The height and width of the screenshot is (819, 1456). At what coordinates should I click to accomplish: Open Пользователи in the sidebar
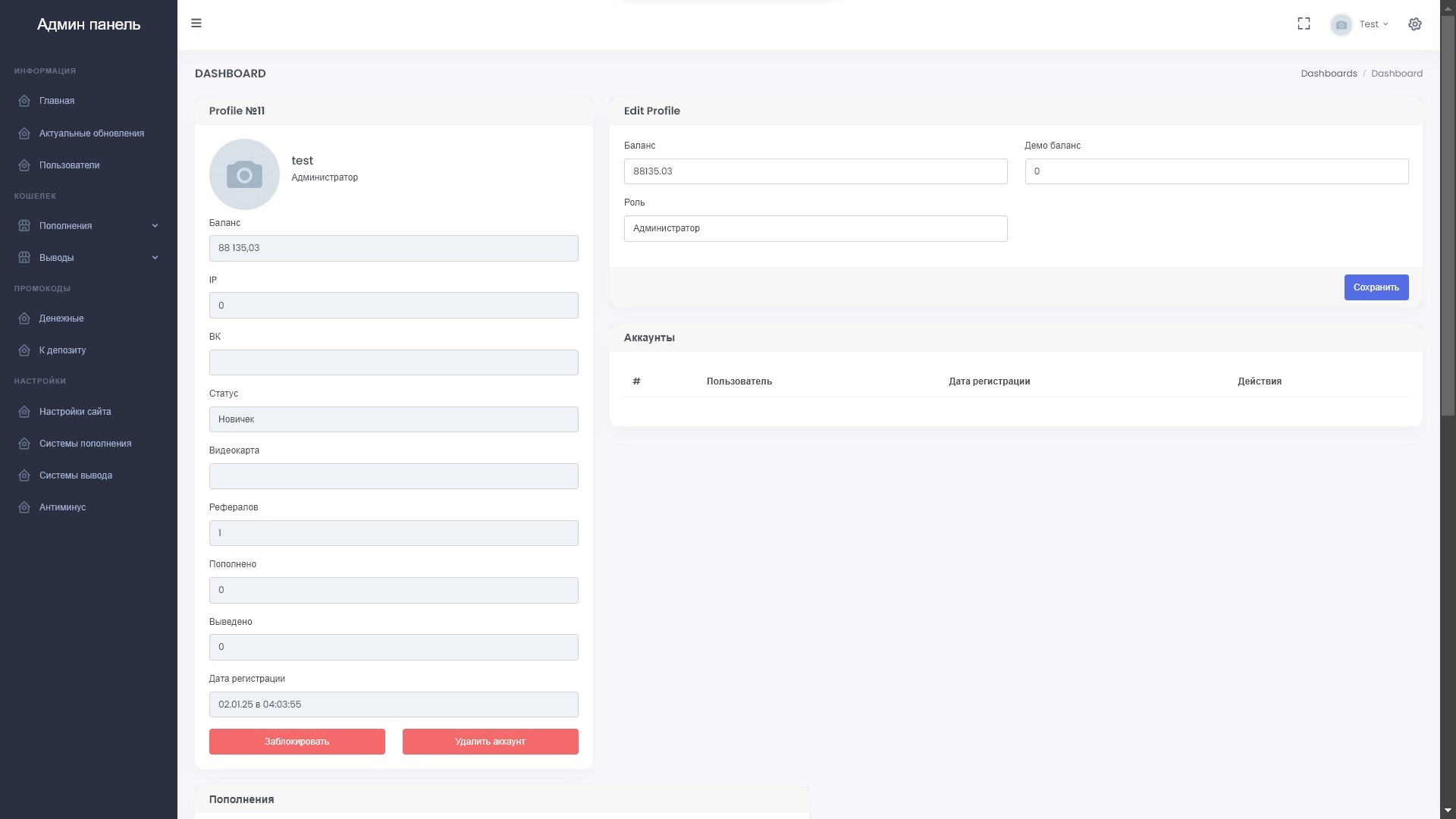[x=69, y=165]
